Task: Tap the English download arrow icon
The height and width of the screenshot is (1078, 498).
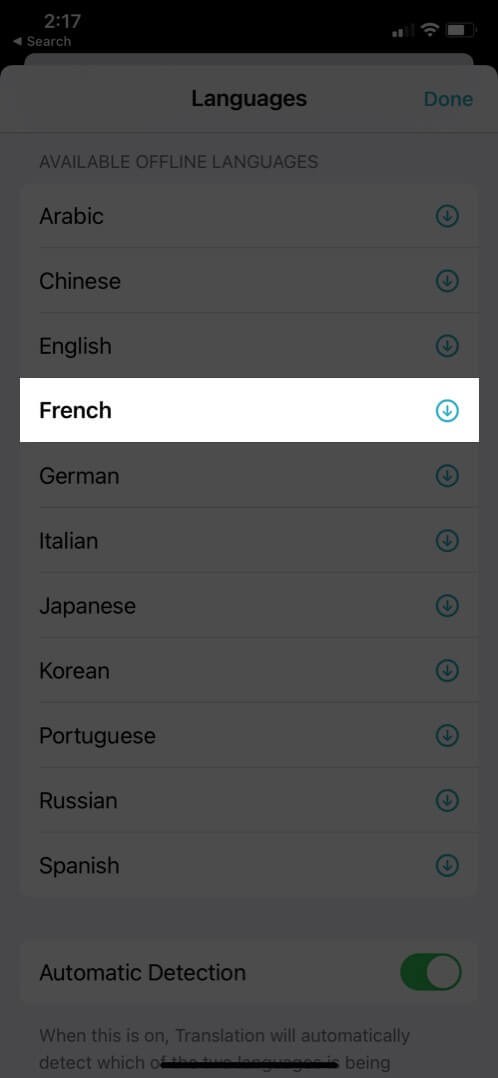Action: [447, 346]
